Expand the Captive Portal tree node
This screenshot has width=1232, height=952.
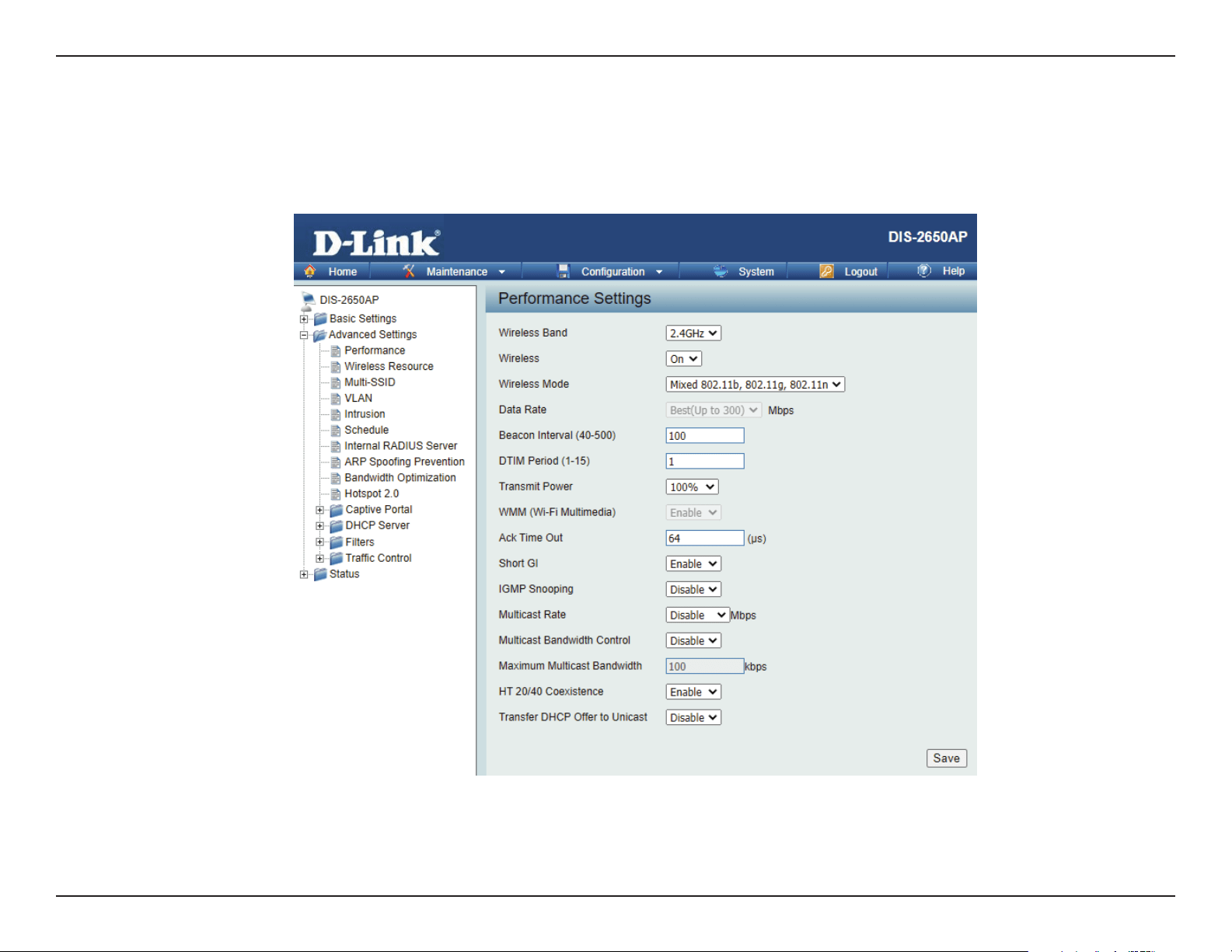tap(319, 511)
